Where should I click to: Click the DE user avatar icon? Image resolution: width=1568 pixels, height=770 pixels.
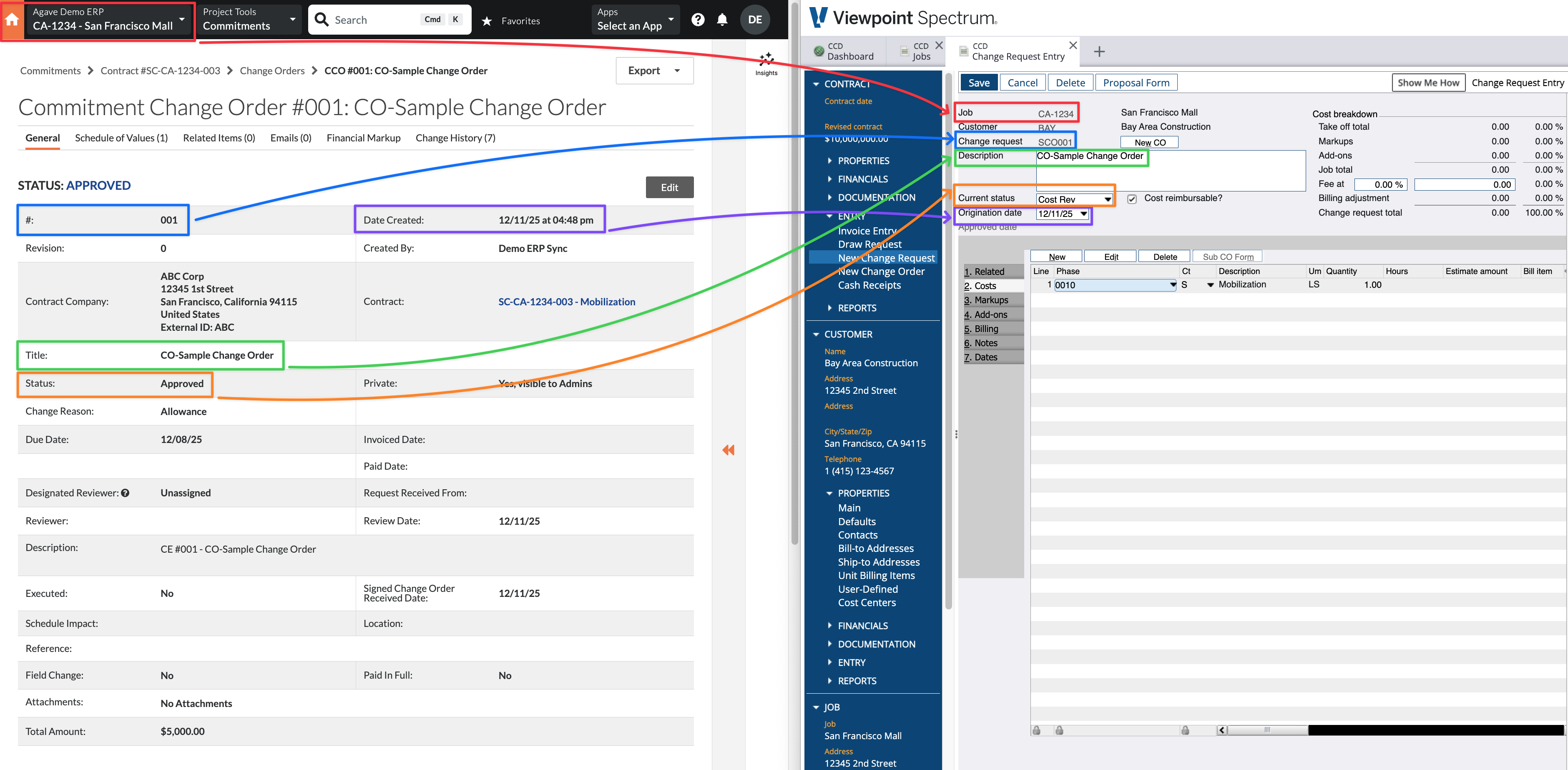pyautogui.click(x=755, y=19)
